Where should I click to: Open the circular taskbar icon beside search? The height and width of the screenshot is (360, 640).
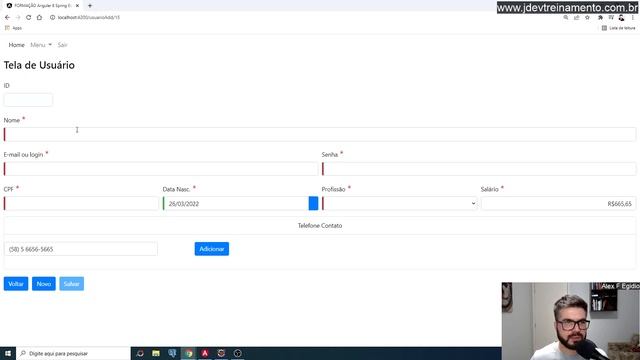pos(140,353)
